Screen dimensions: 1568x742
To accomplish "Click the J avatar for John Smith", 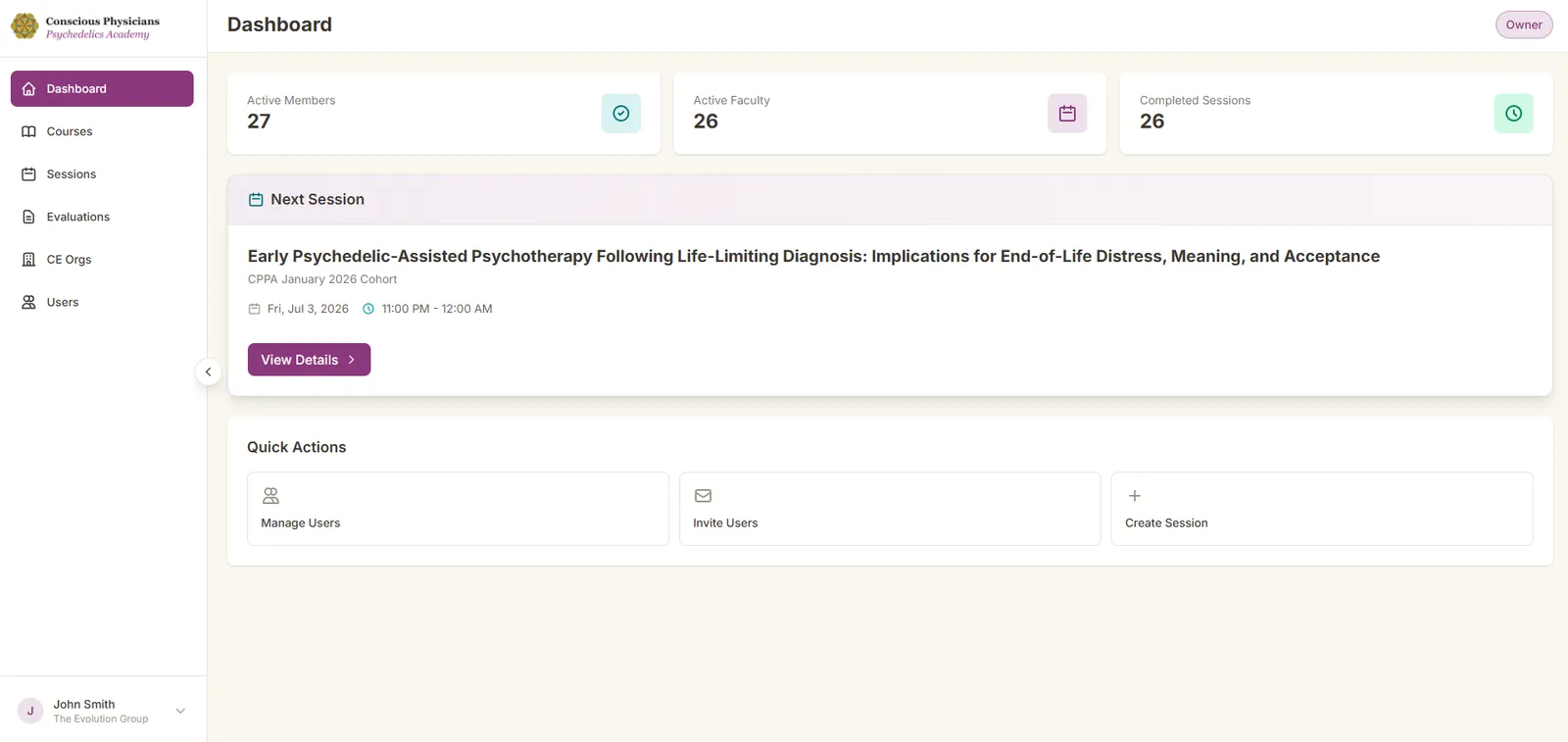I will 30,712.
